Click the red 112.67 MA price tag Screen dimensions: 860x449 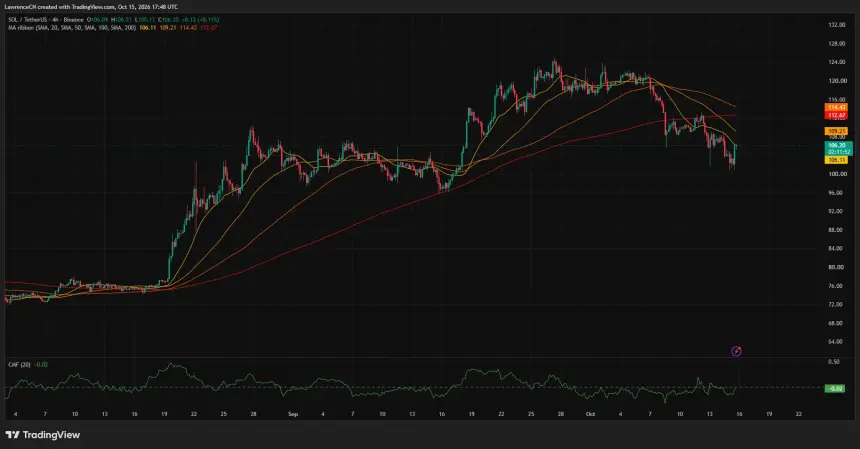coord(836,115)
